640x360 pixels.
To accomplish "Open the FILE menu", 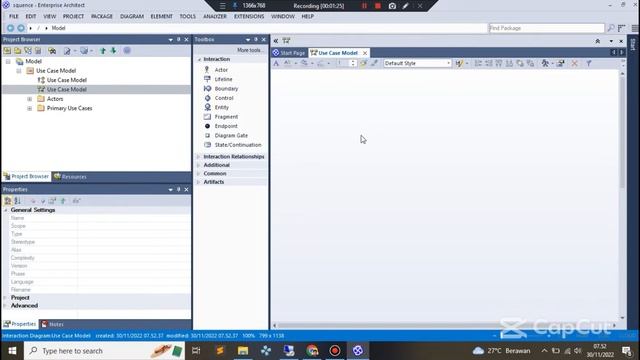I will point(13,16).
